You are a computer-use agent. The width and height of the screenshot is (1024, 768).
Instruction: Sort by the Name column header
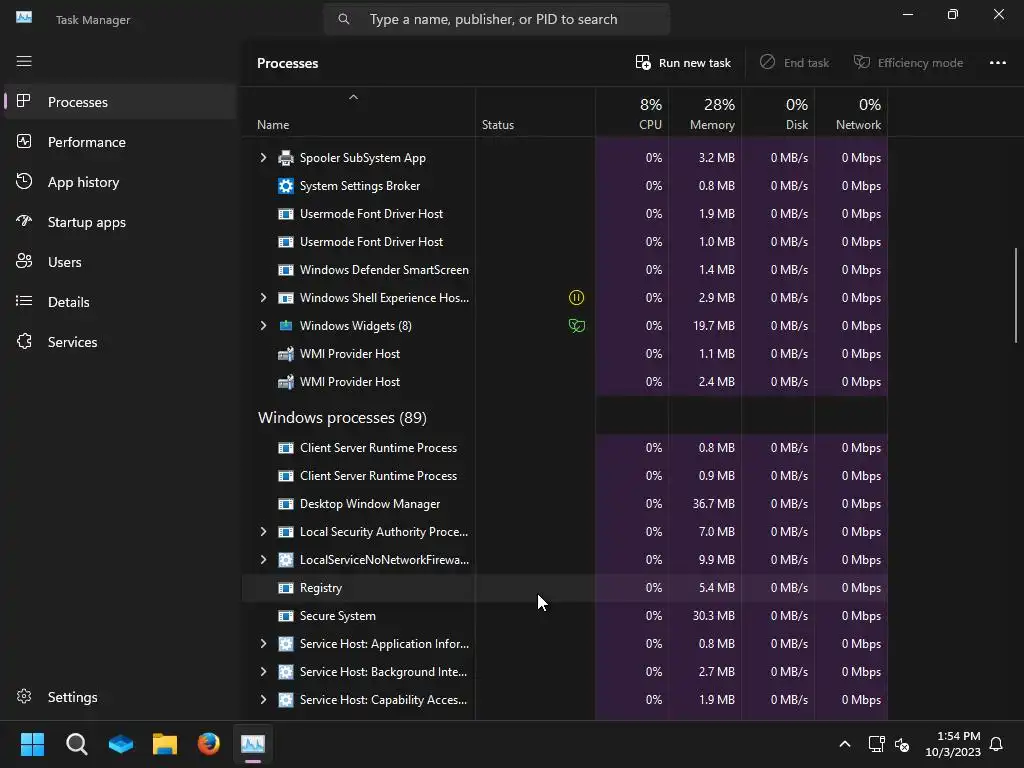359,113
